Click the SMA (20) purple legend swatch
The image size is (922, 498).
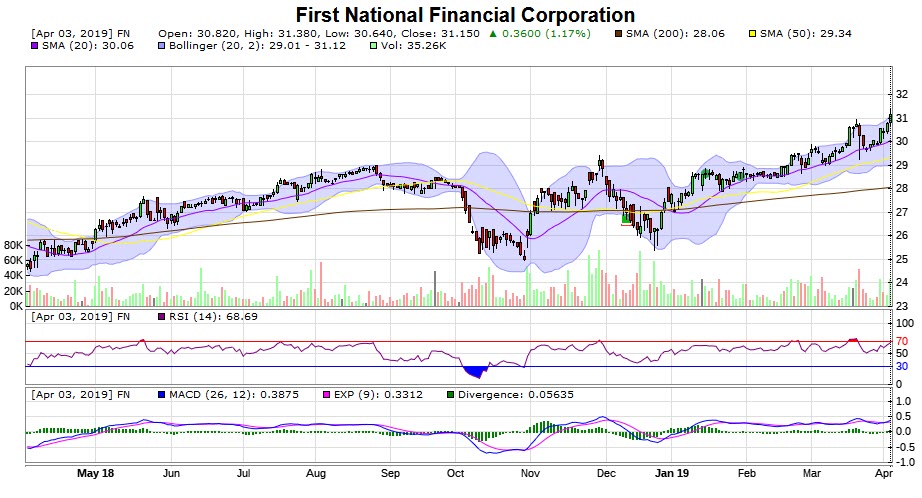(x=35, y=46)
